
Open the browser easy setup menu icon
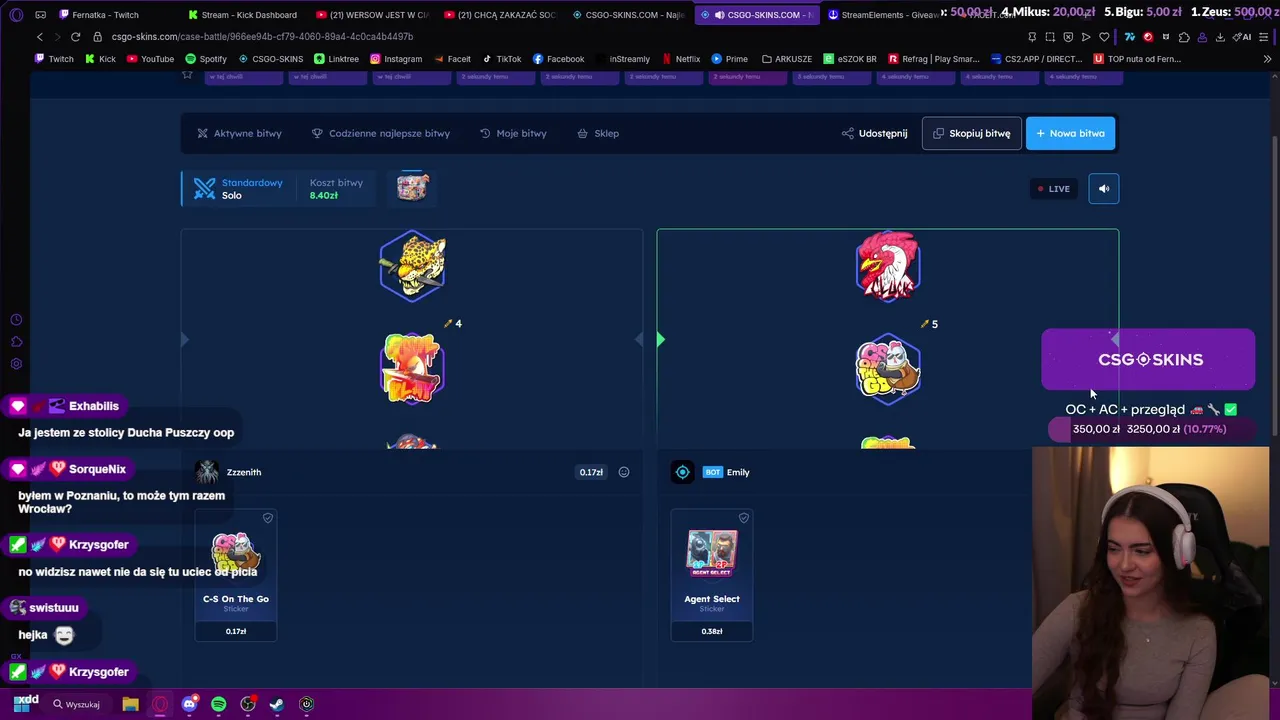(1266, 37)
